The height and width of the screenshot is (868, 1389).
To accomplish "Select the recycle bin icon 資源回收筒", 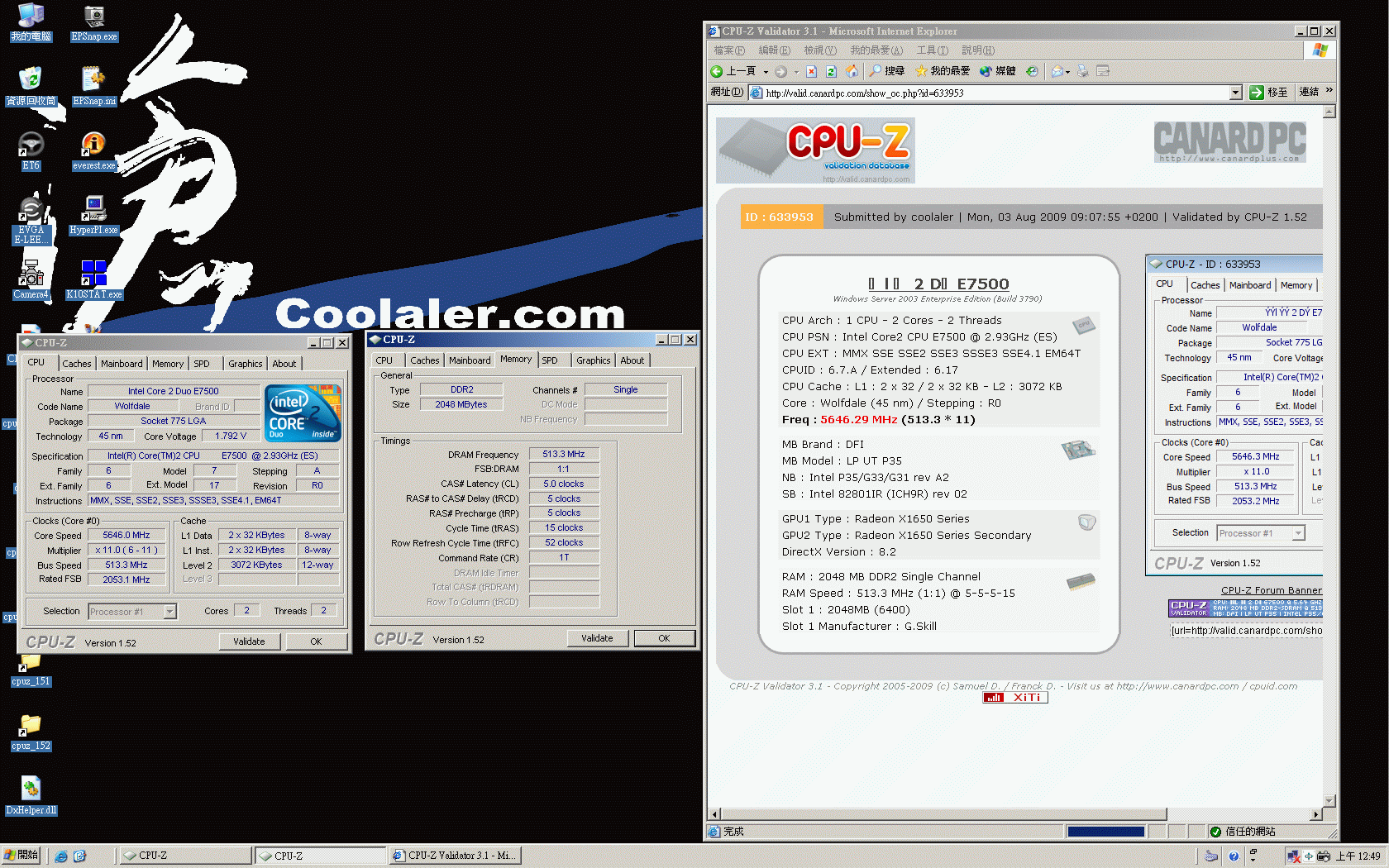I will [x=31, y=87].
